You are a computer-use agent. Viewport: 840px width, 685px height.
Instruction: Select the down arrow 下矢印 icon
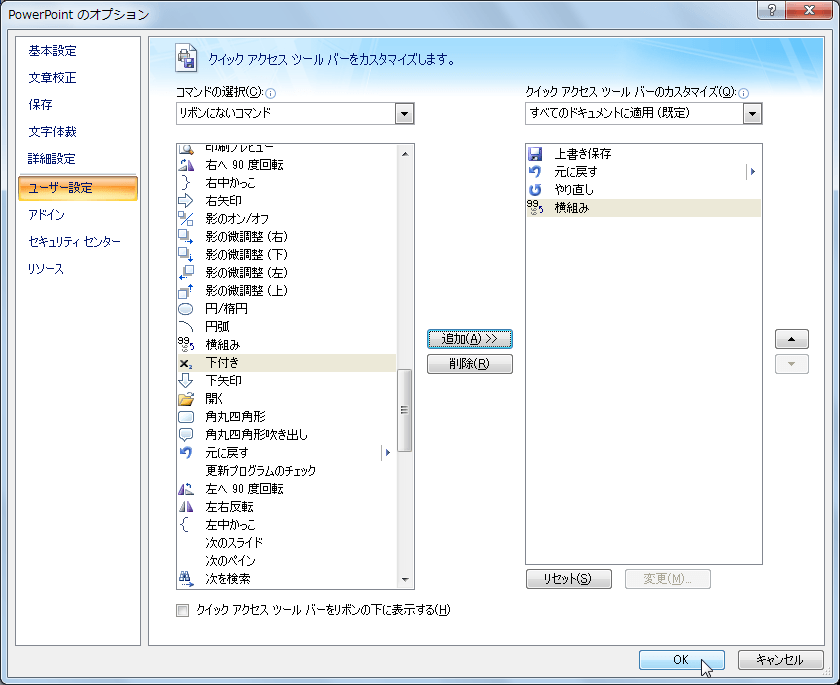pyautogui.click(x=186, y=380)
